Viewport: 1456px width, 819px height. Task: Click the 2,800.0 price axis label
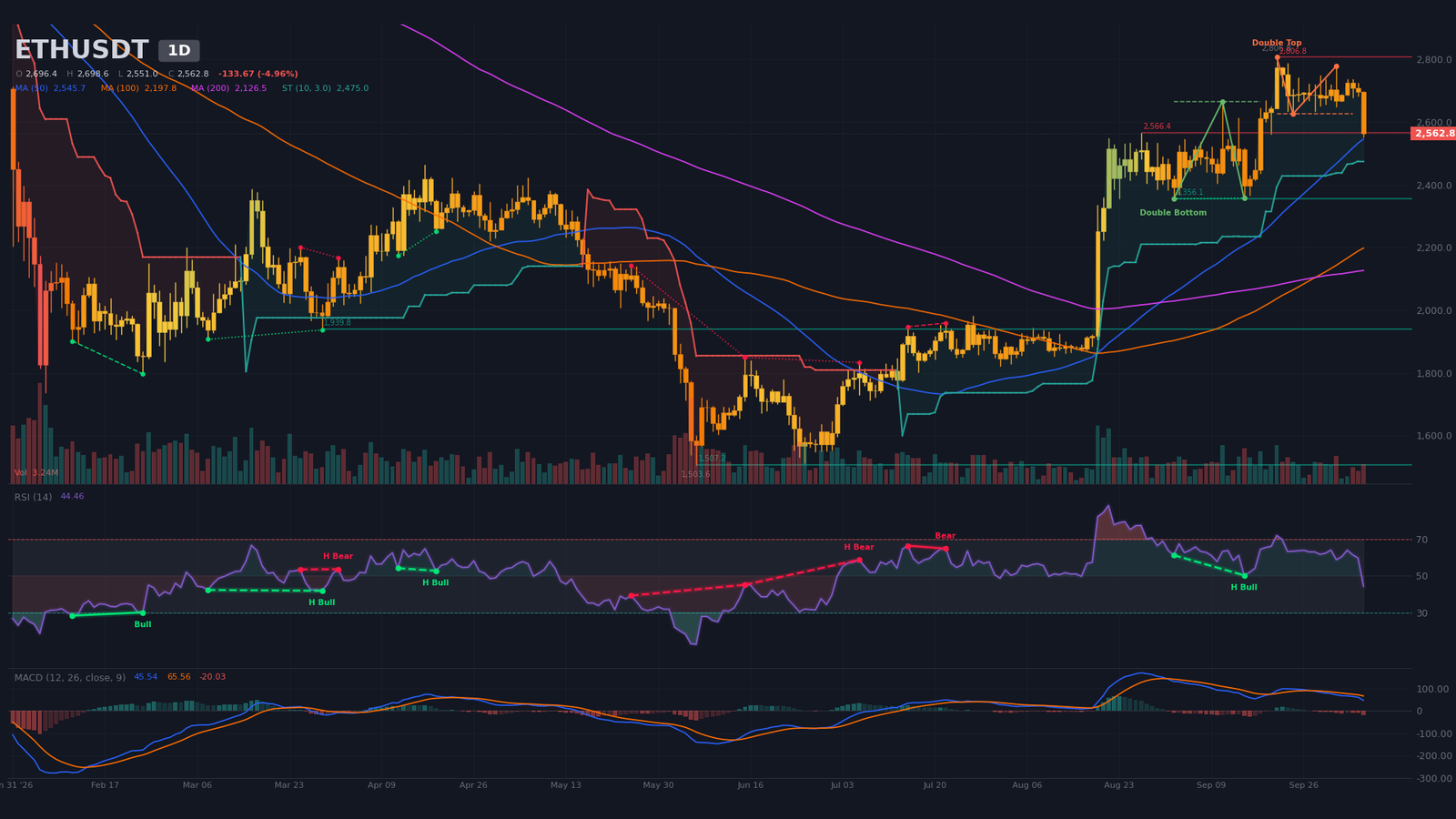point(1433,60)
